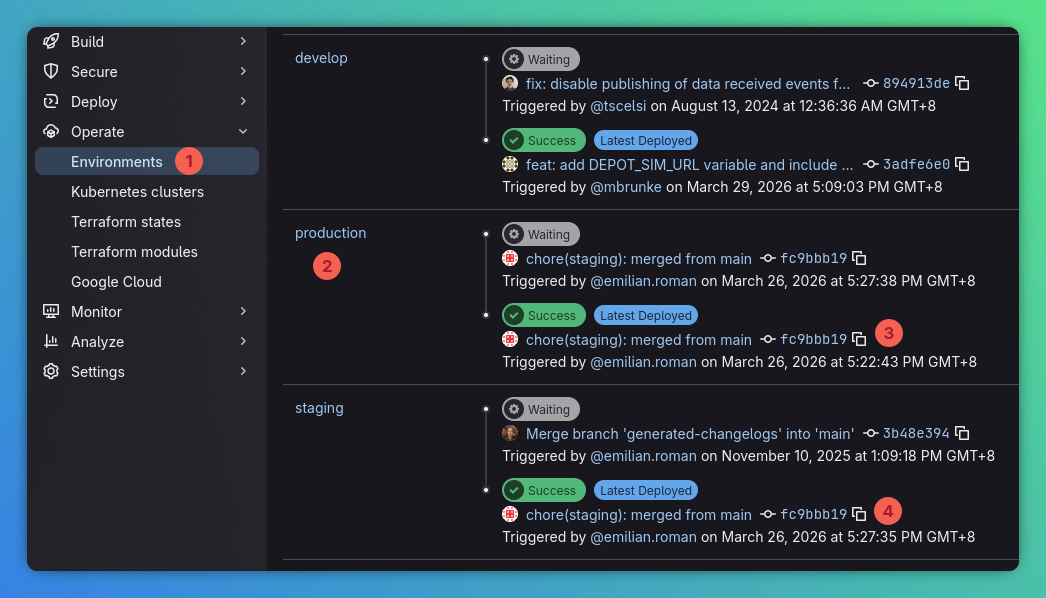Copy commit SHA 3adfe6e0 using copy icon
The height and width of the screenshot is (598, 1046).
coord(961,164)
